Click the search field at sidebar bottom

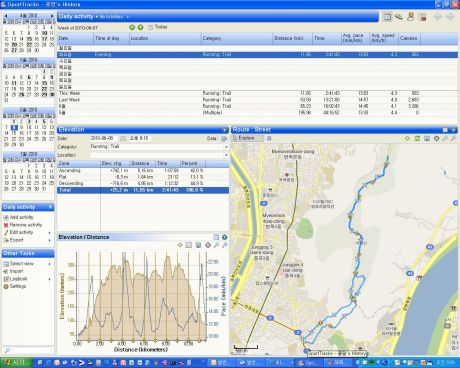click(x=28, y=351)
